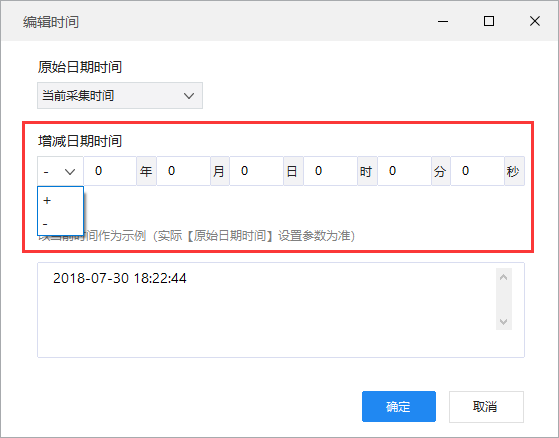Screen dimensions: 559x438
Task: Focus the 日 (day) number input
Action: click(256, 171)
